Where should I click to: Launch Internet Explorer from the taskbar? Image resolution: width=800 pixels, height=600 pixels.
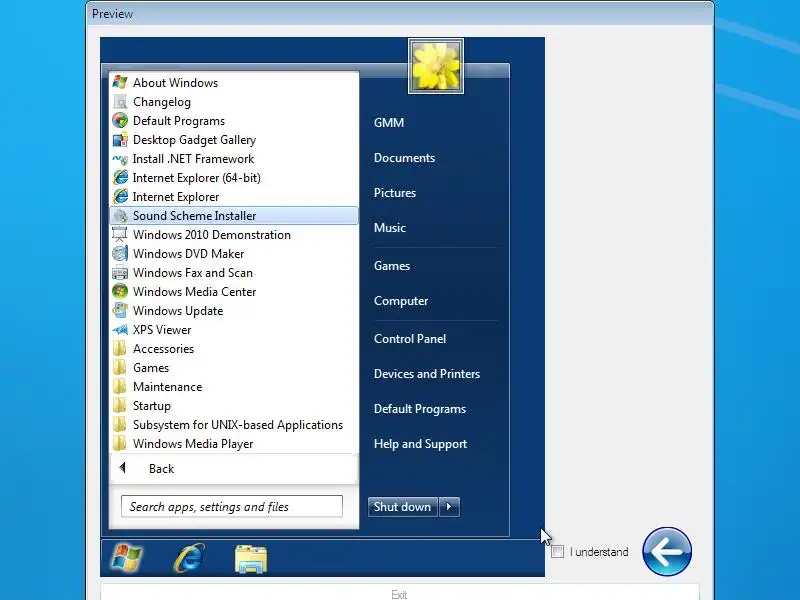pos(189,558)
